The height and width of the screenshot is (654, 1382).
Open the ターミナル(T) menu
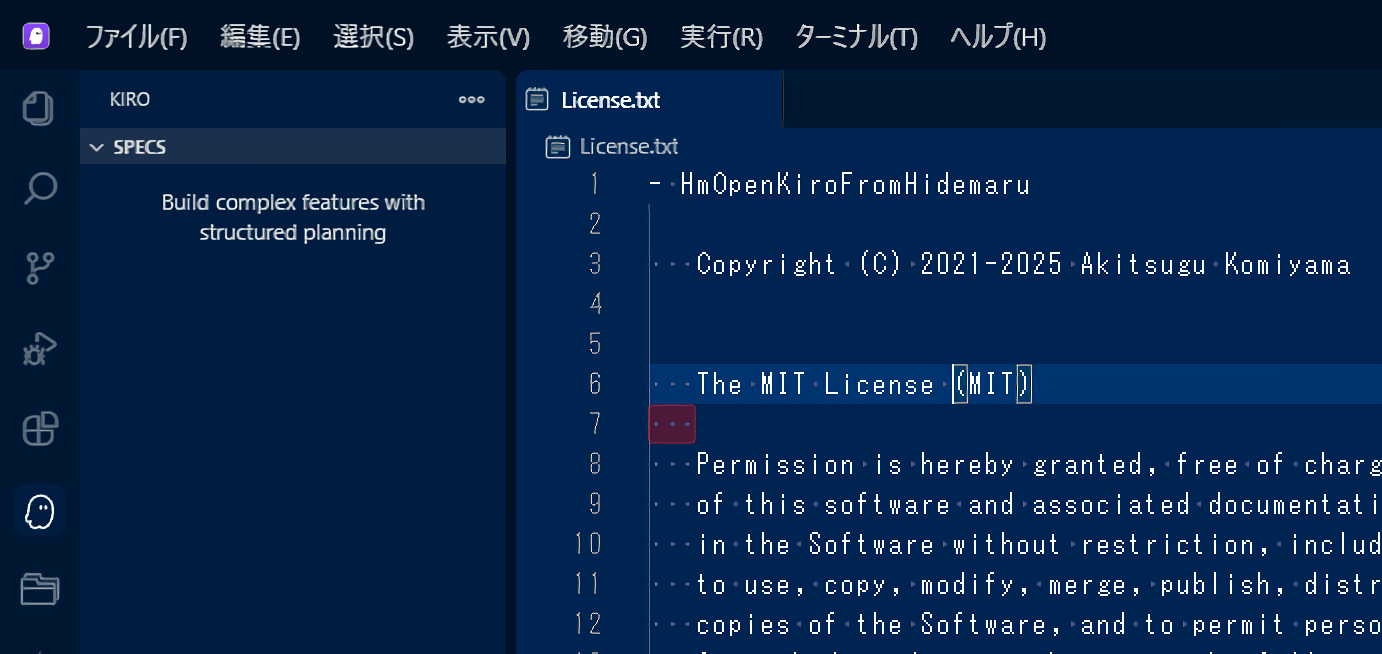coord(855,38)
